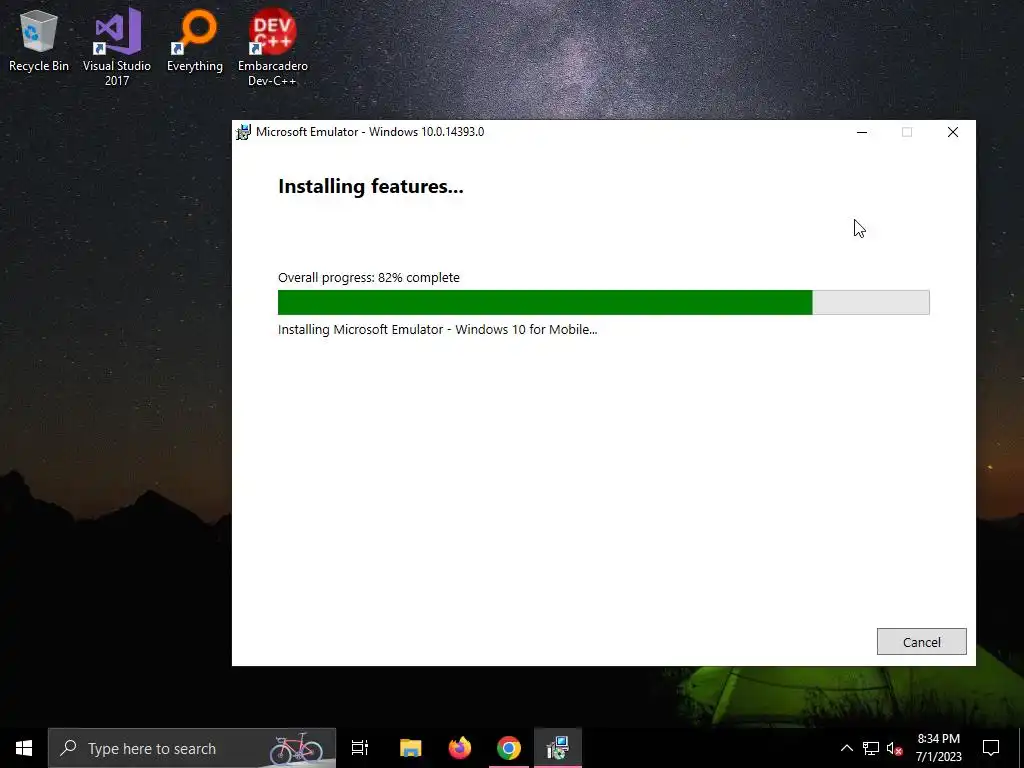
Task: Select the Embarcadero Dev-C++ shortcut
Action: coord(272,47)
